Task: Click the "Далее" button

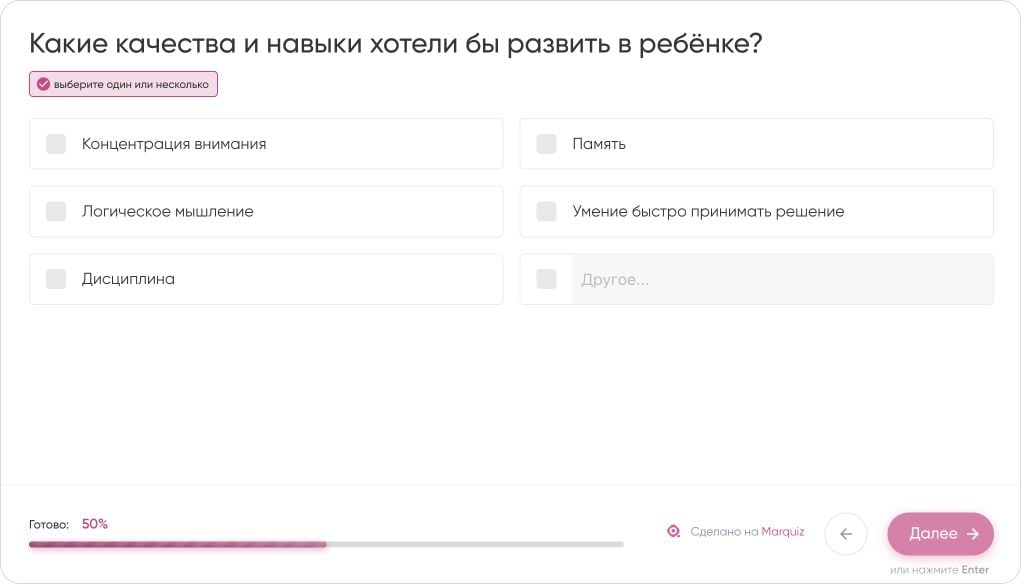Action: pos(939,533)
